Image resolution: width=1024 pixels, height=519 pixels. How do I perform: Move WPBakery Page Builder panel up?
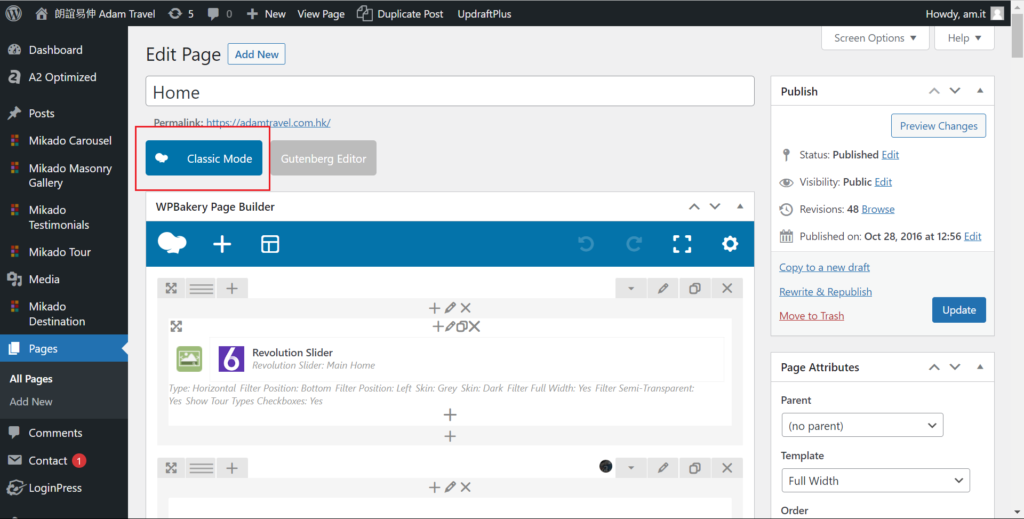pos(694,206)
